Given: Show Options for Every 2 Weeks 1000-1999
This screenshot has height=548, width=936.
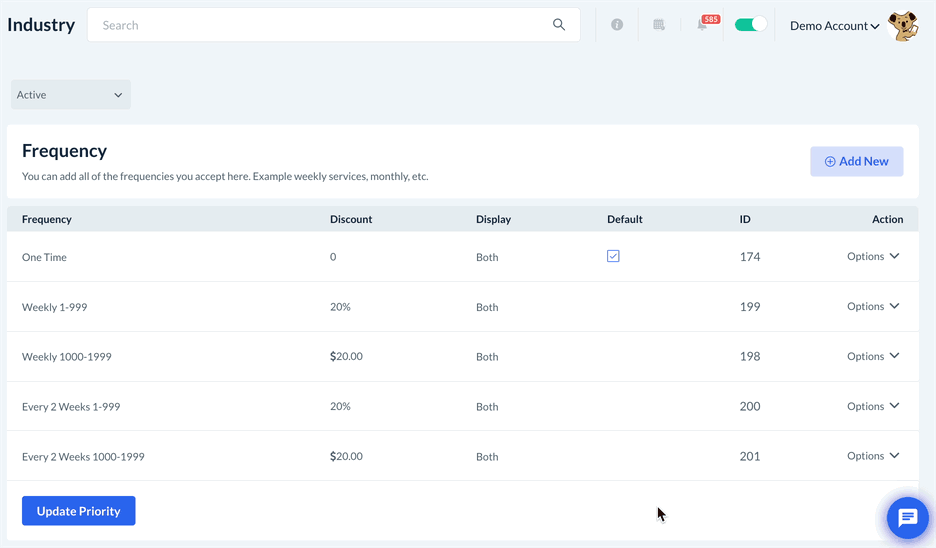Looking at the screenshot, I should point(873,456).
